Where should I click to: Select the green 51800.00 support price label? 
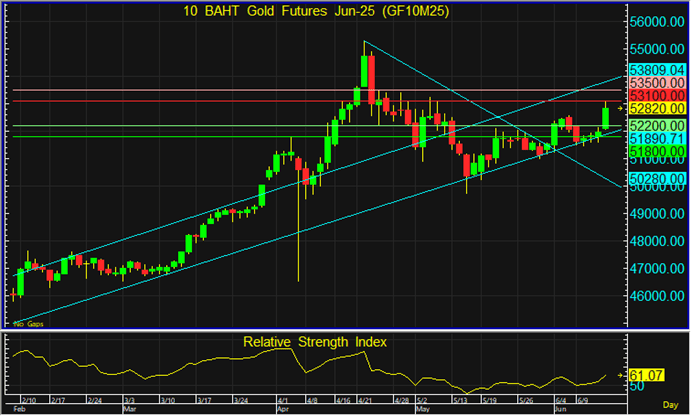pyautogui.click(x=656, y=151)
